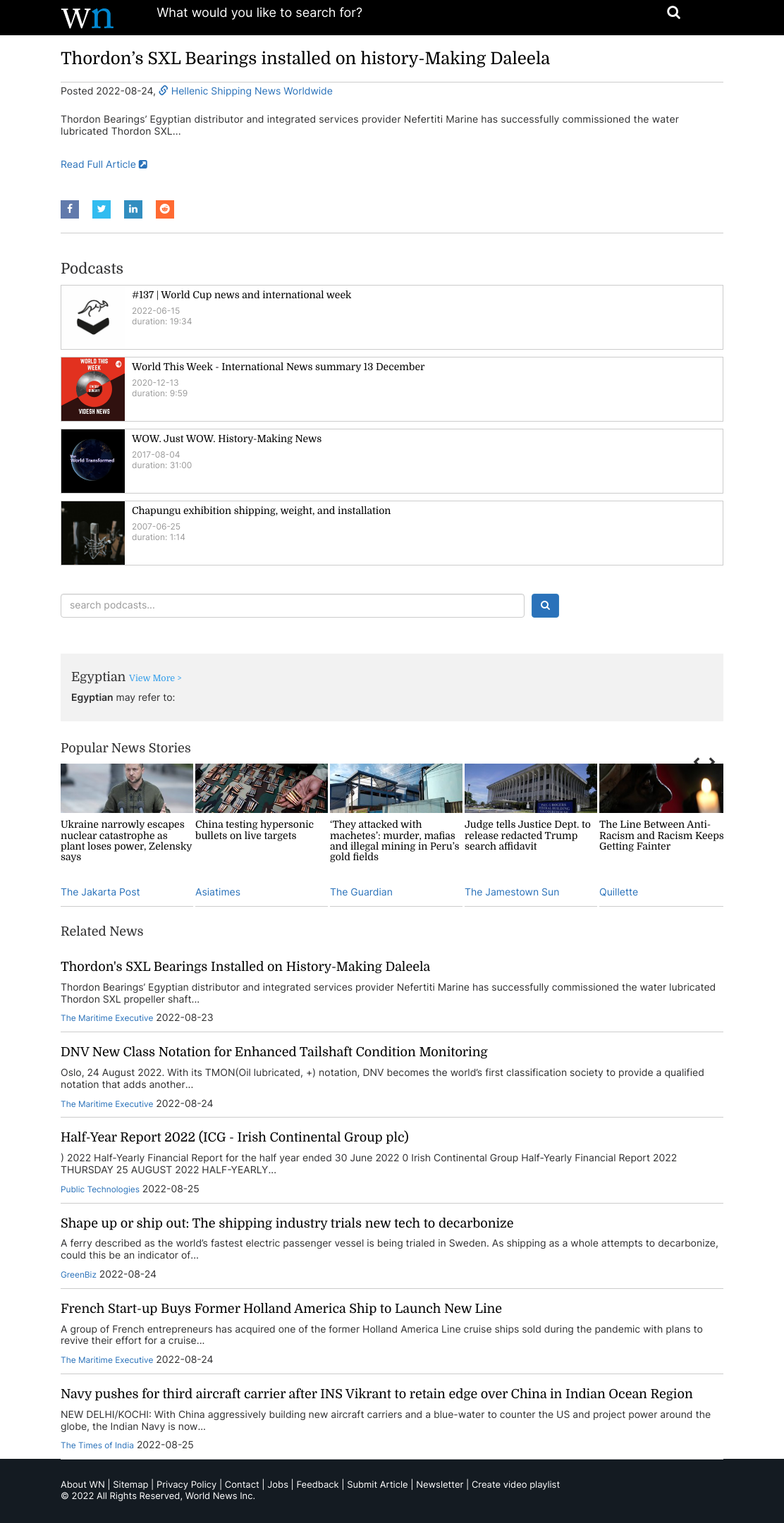Click the federal building story image
Screen dimensions: 784x1523
(531, 788)
